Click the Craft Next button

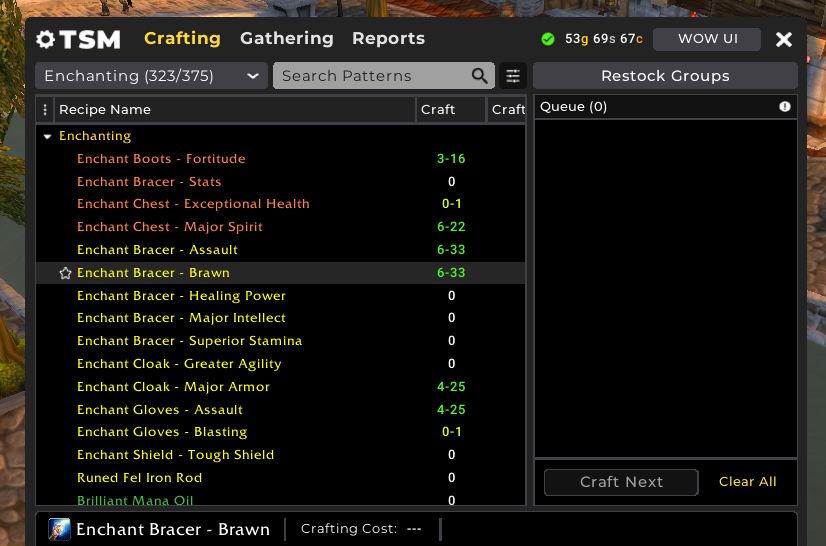point(621,482)
